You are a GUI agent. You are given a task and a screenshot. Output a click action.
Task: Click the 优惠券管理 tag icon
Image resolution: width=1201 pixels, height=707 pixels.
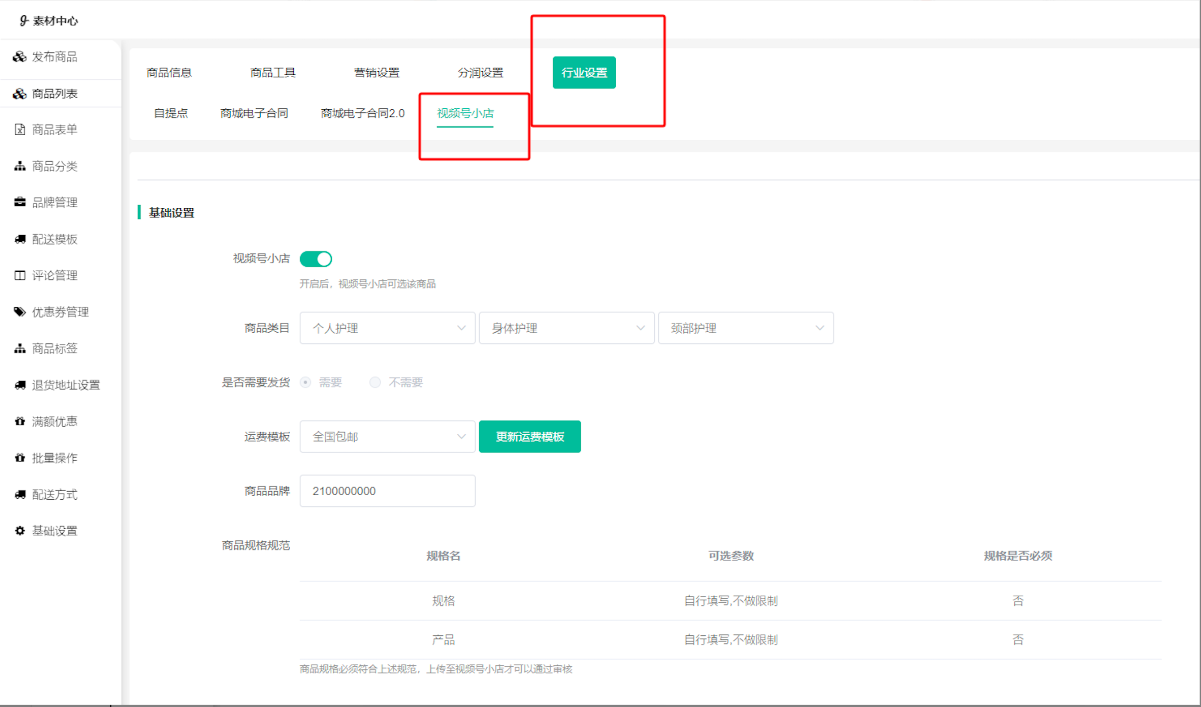click(x=20, y=312)
